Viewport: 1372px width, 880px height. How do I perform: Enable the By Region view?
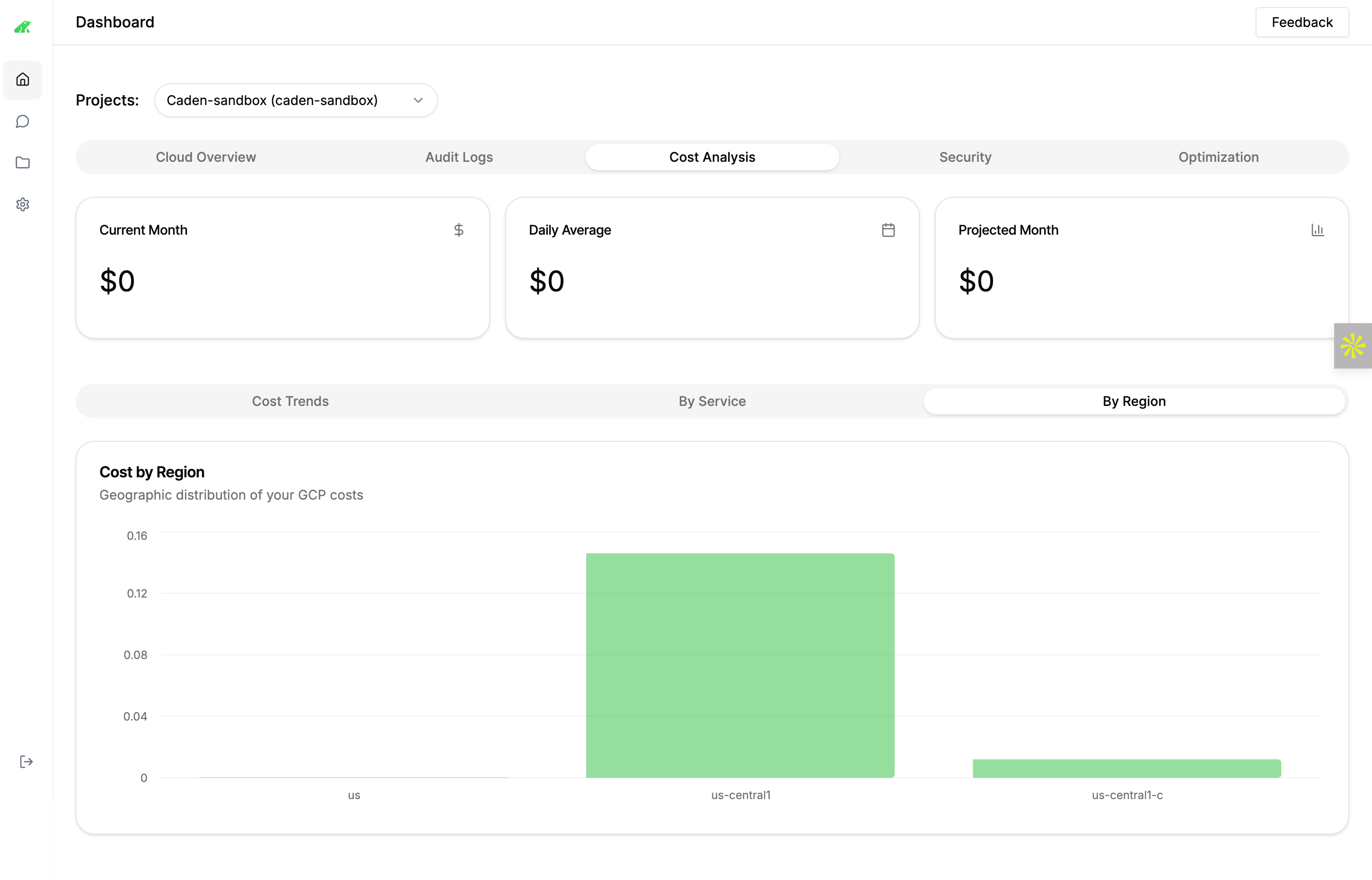click(x=1135, y=401)
